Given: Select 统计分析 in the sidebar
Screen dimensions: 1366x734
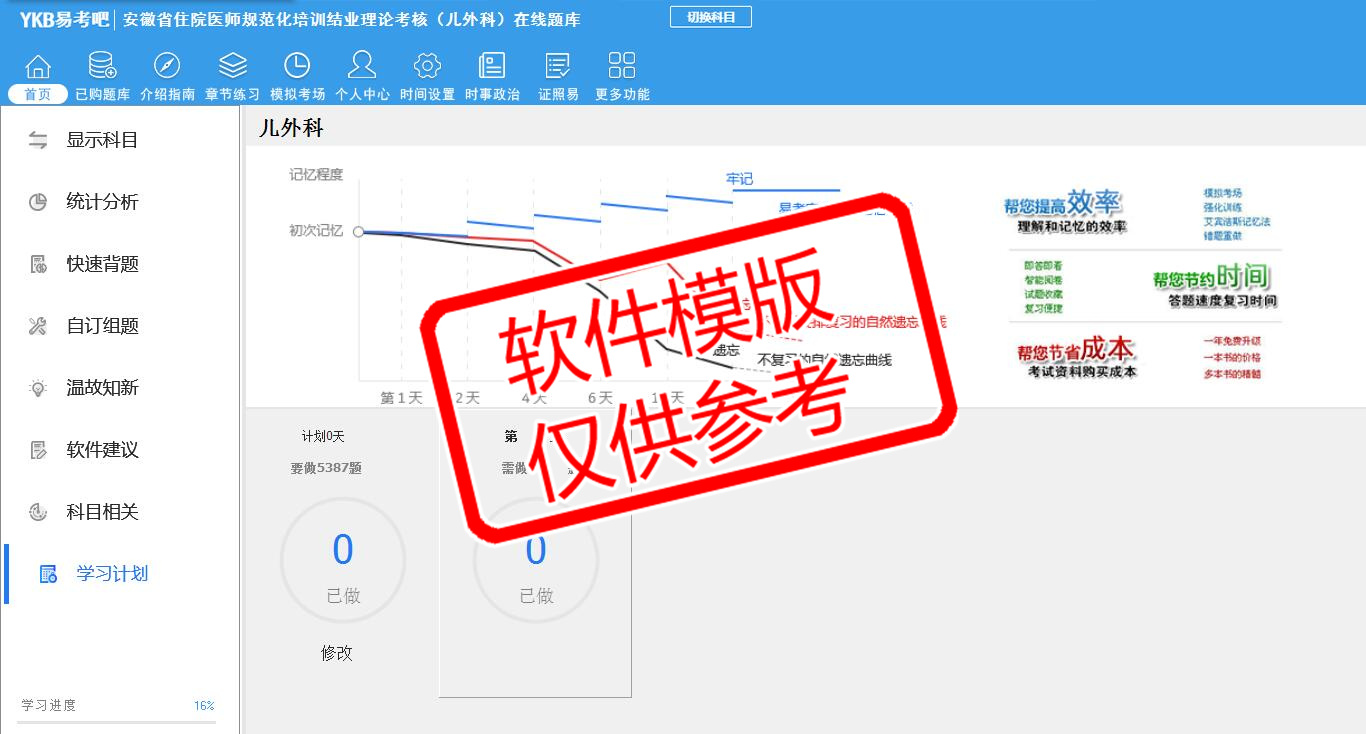Looking at the screenshot, I should pos(101,202).
